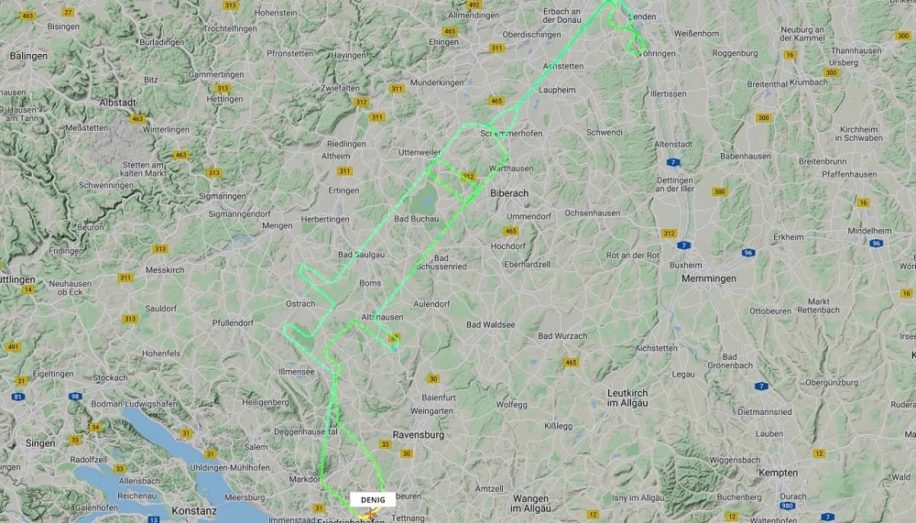This screenshot has height=523, width=916.
Task: Click the A7 highway shield near Memmingen
Action: click(684, 245)
